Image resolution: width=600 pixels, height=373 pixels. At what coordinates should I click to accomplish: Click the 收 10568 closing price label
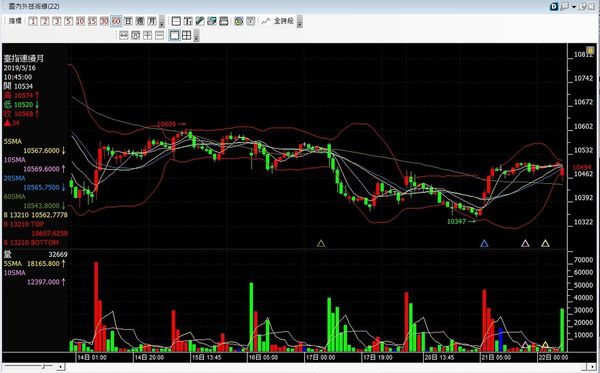(21, 114)
